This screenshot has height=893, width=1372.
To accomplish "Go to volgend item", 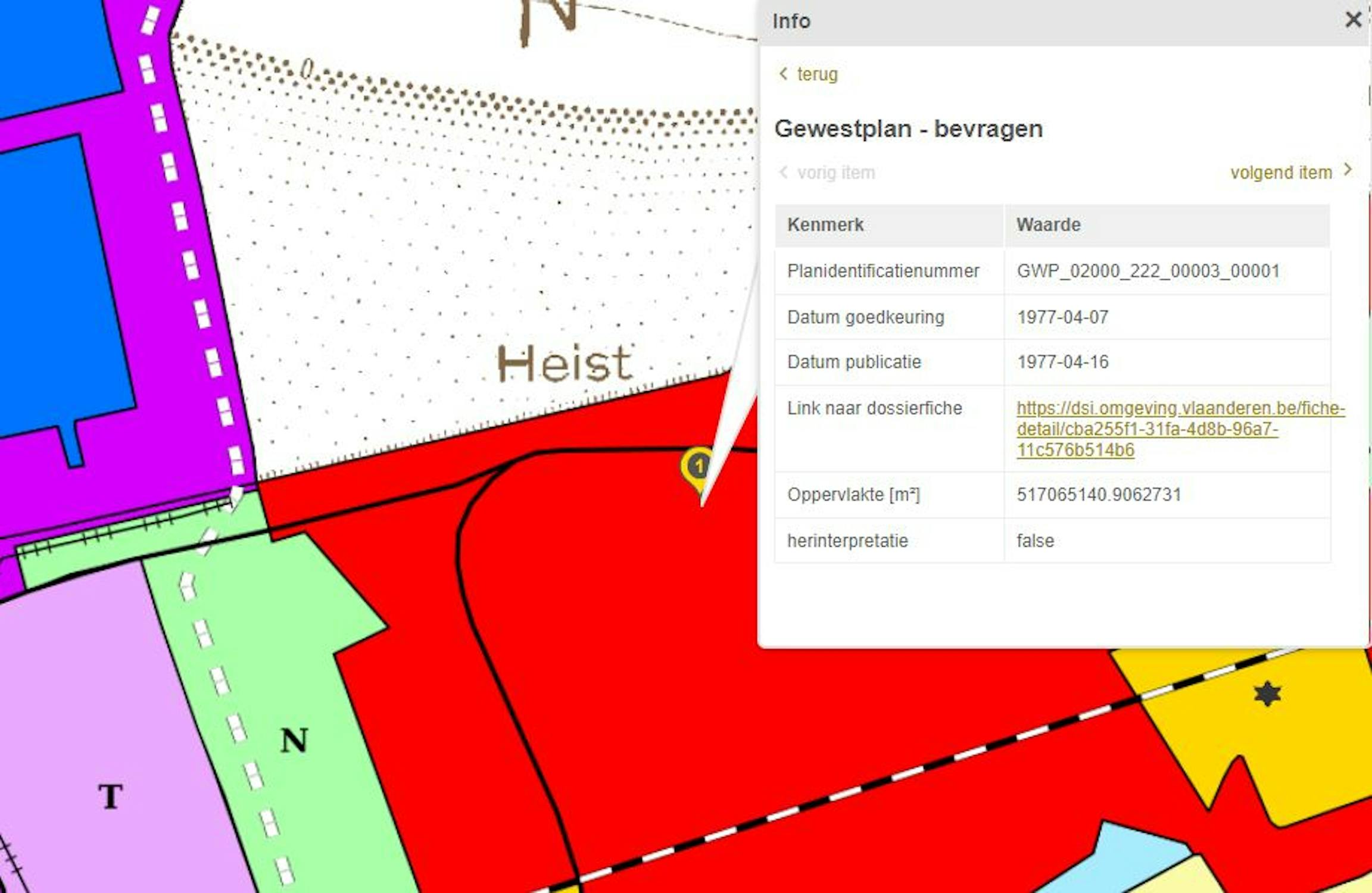I will [1281, 173].
